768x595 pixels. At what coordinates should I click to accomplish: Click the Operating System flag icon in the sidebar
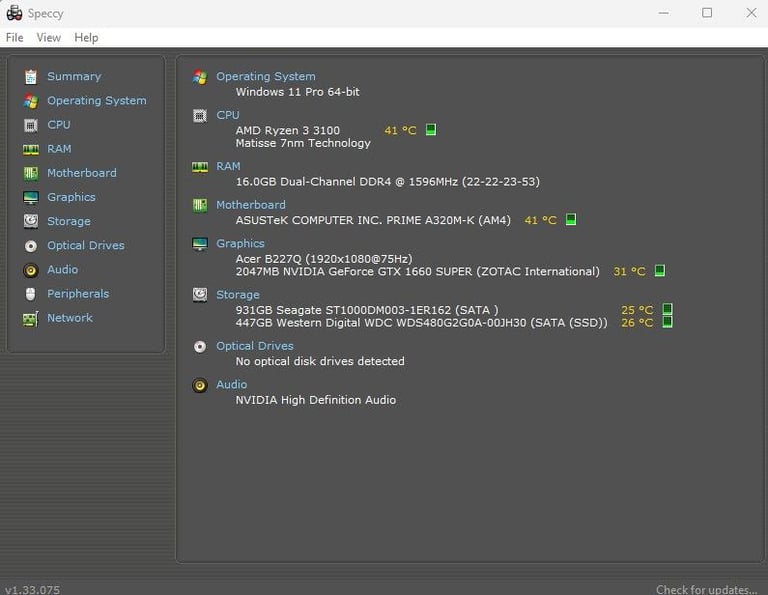pos(31,101)
